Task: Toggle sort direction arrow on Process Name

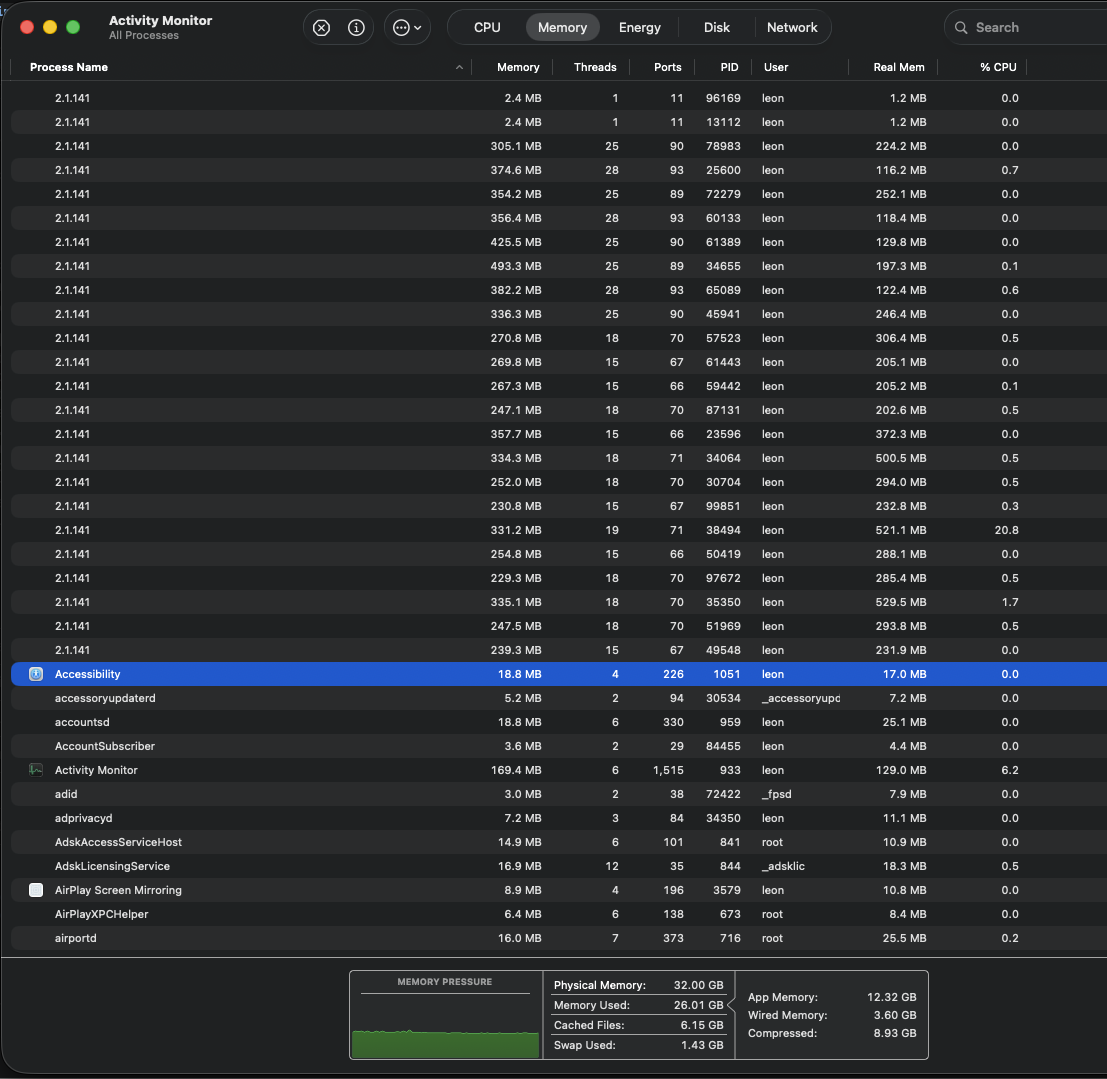Action: point(459,67)
